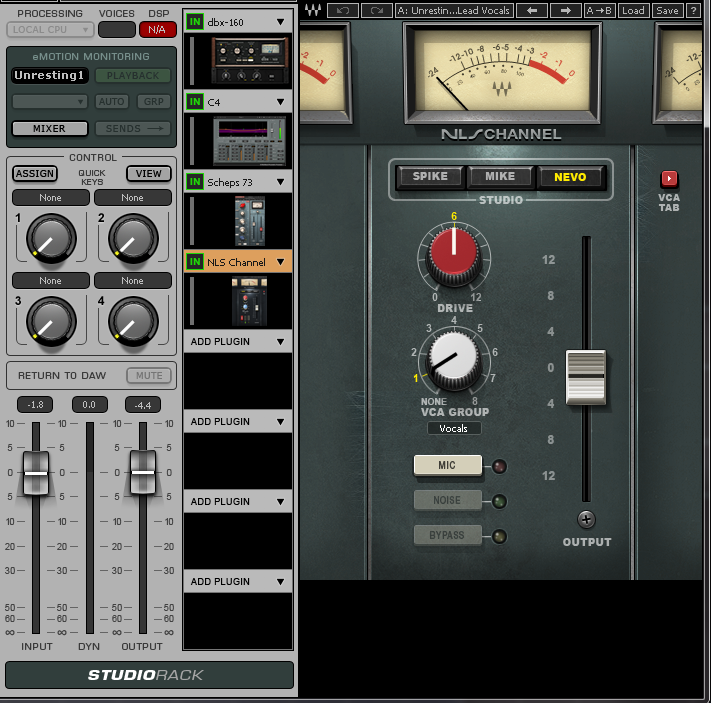Open the C4 slot dropdown arrow
The width and height of the screenshot is (711, 703).
[281, 102]
